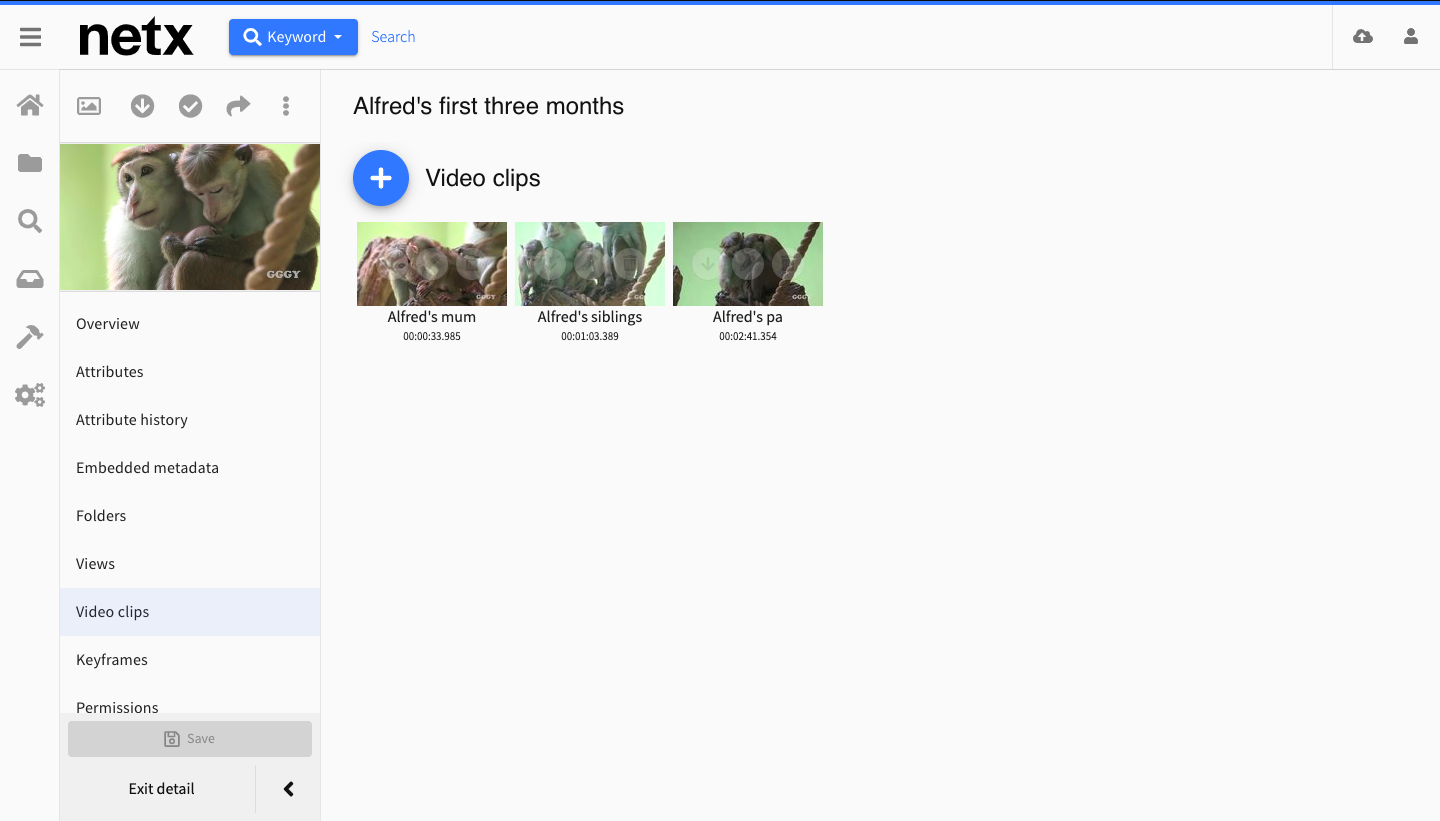Click the Video clips section heading
Image resolution: width=1440 pixels, height=821 pixels.
click(x=483, y=178)
